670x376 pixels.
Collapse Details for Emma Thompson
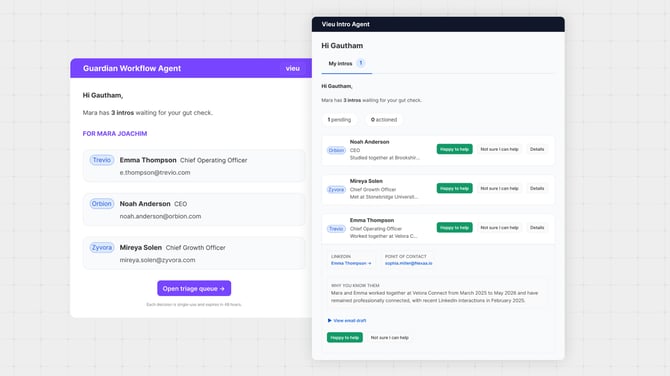click(537, 228)
